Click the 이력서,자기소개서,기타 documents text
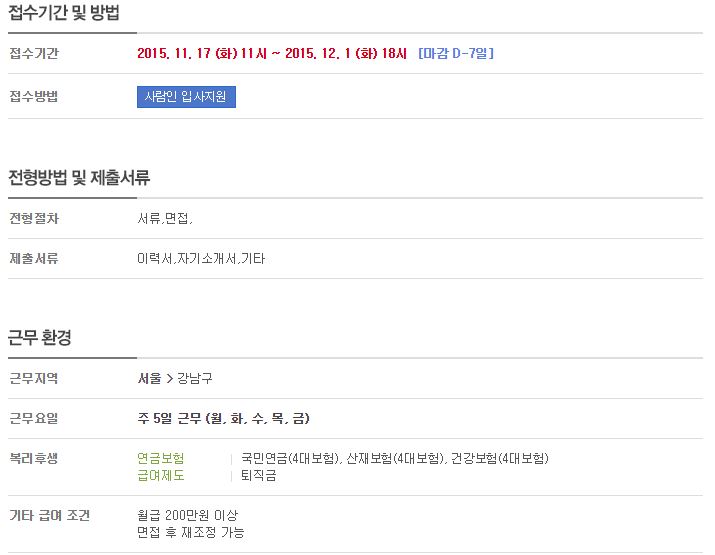The width and height of the screenshot is (715, 555). point(201,259)
